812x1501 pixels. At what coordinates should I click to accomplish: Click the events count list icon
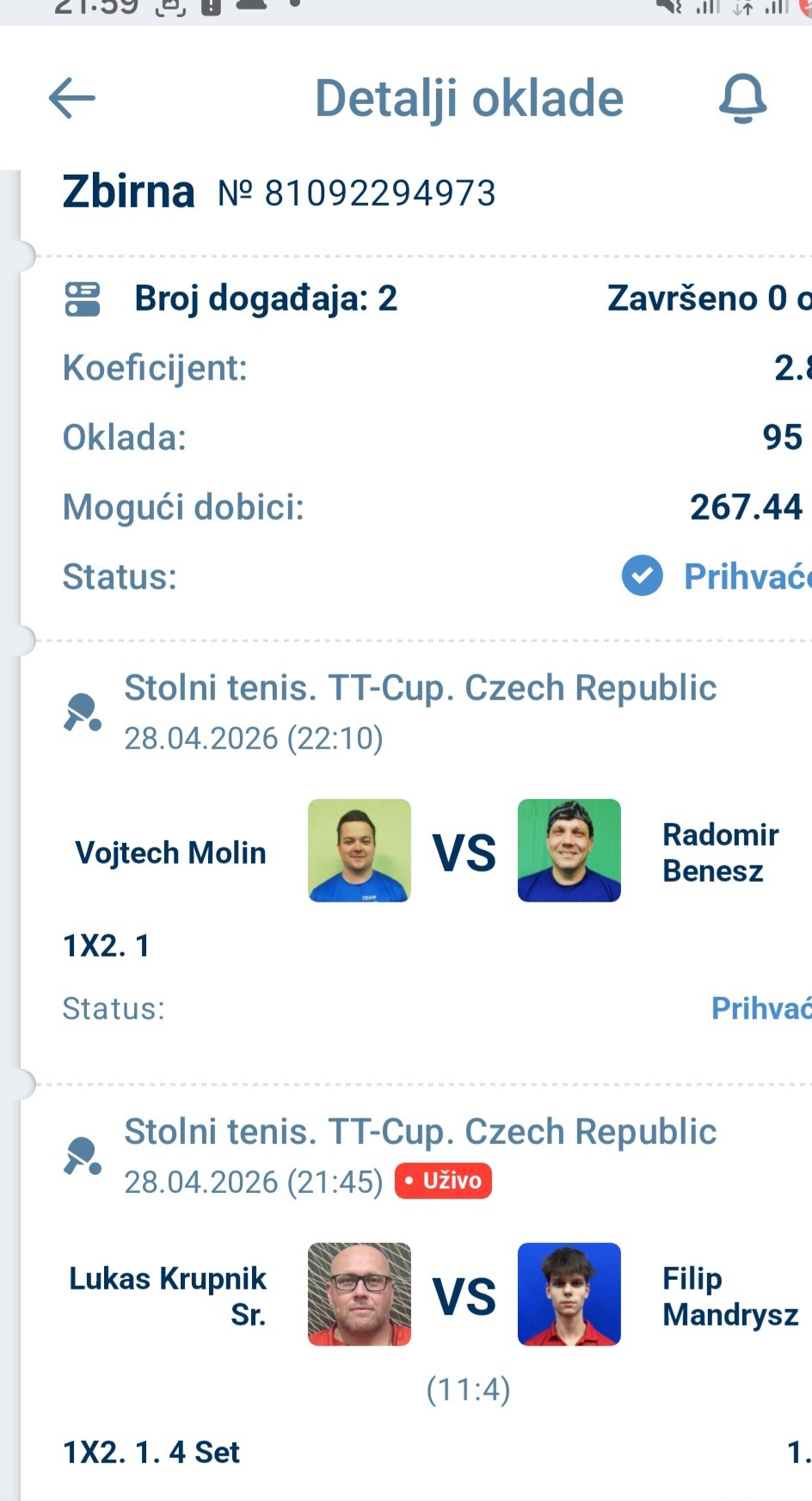[x=83, y=299]
